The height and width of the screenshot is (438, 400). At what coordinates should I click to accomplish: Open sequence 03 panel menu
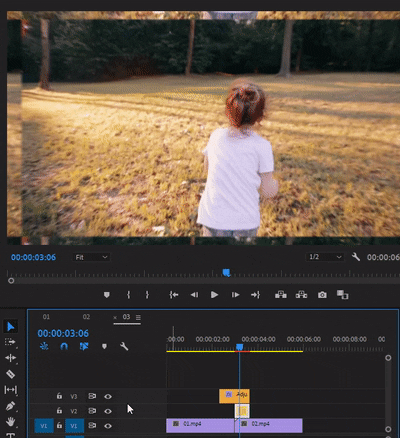coord(138,317)
